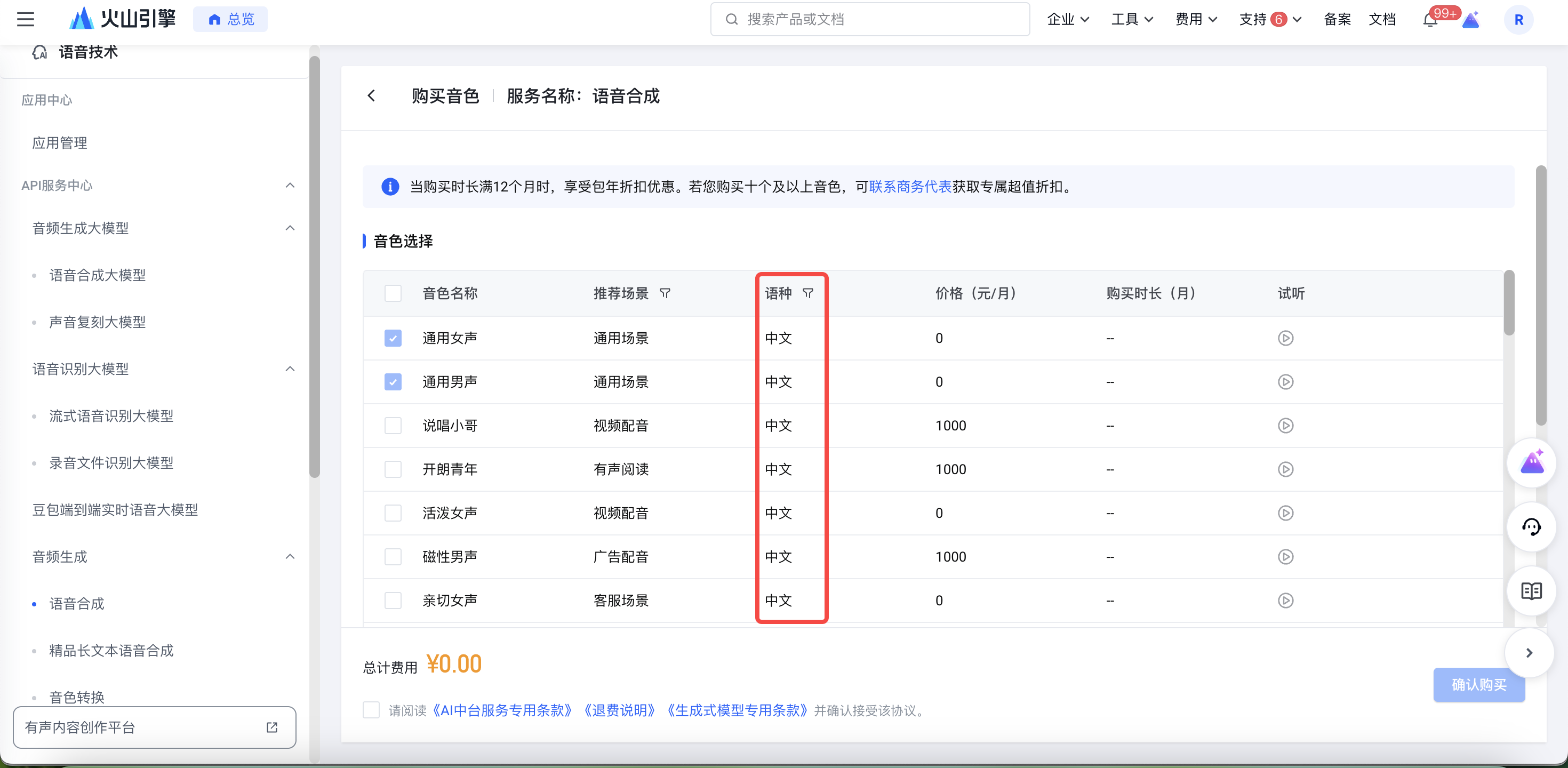Image resolution: width=1568 pixels, height=768 pixels.
Task: Open the 费用 dropdown menu
Action: tap(1196, 20)
